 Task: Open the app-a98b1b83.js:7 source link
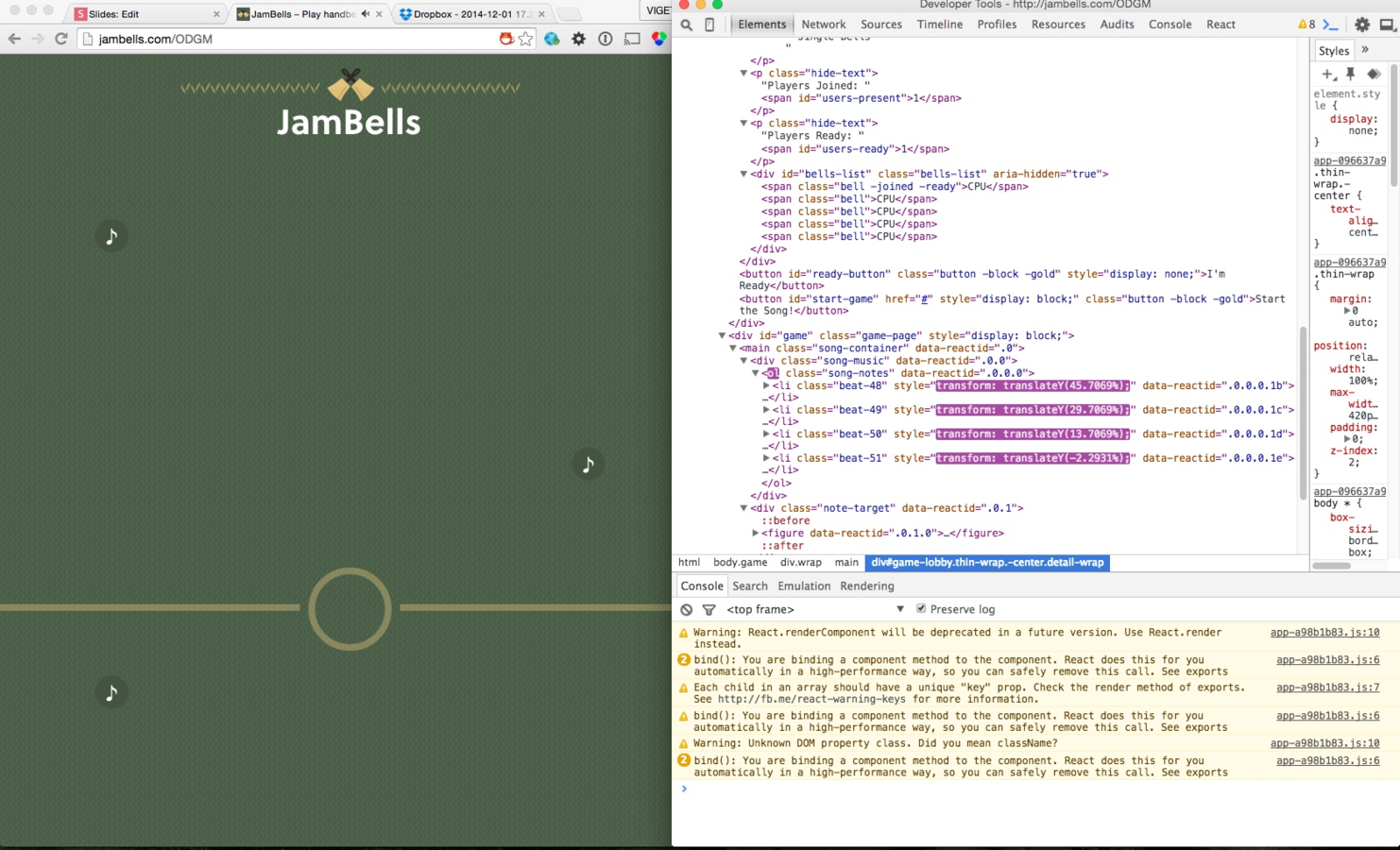pyautogui.click(x=1327, y=688)
